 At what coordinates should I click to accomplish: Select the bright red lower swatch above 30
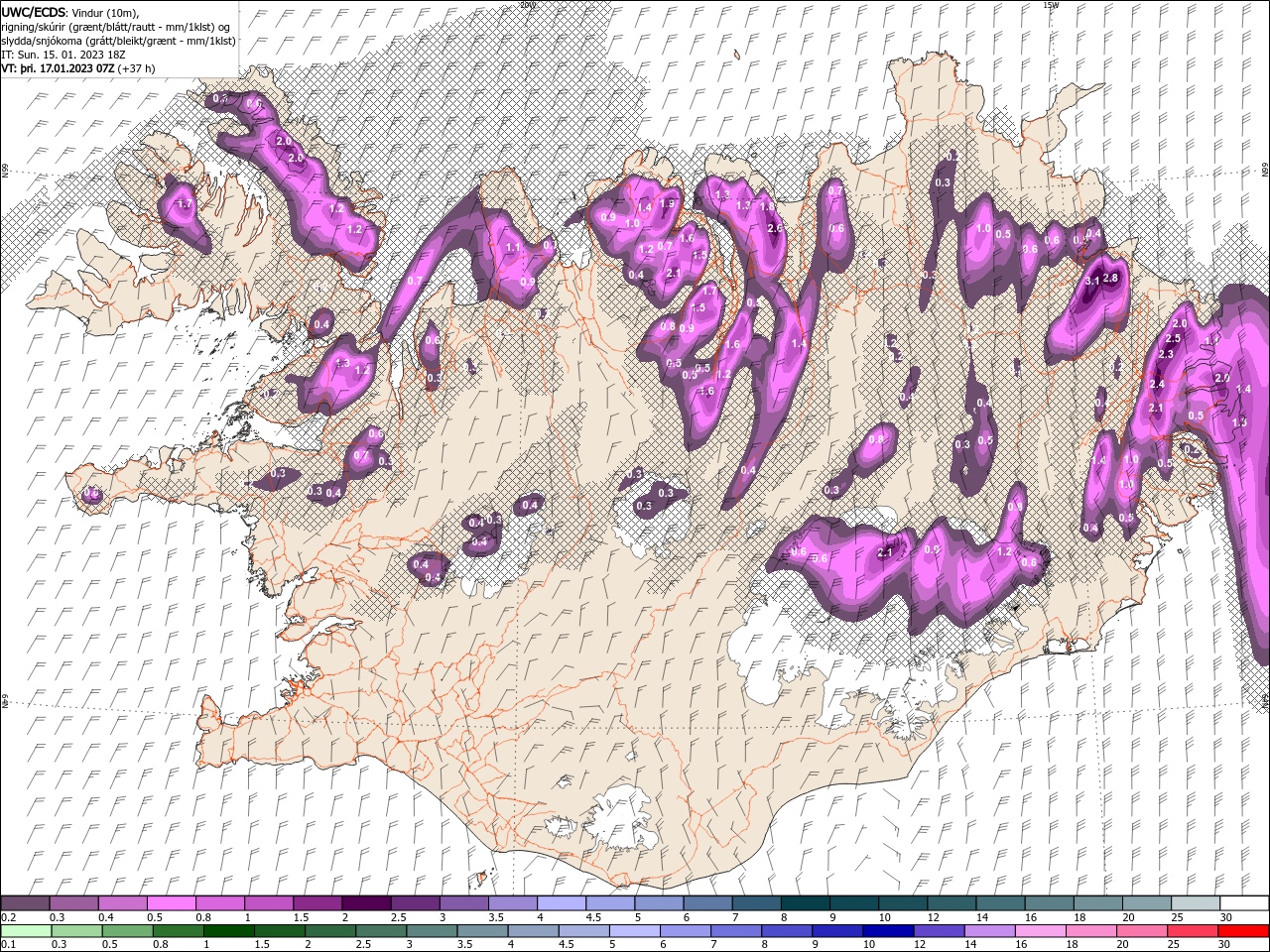pyautogui.click(x=1242, y=931)
